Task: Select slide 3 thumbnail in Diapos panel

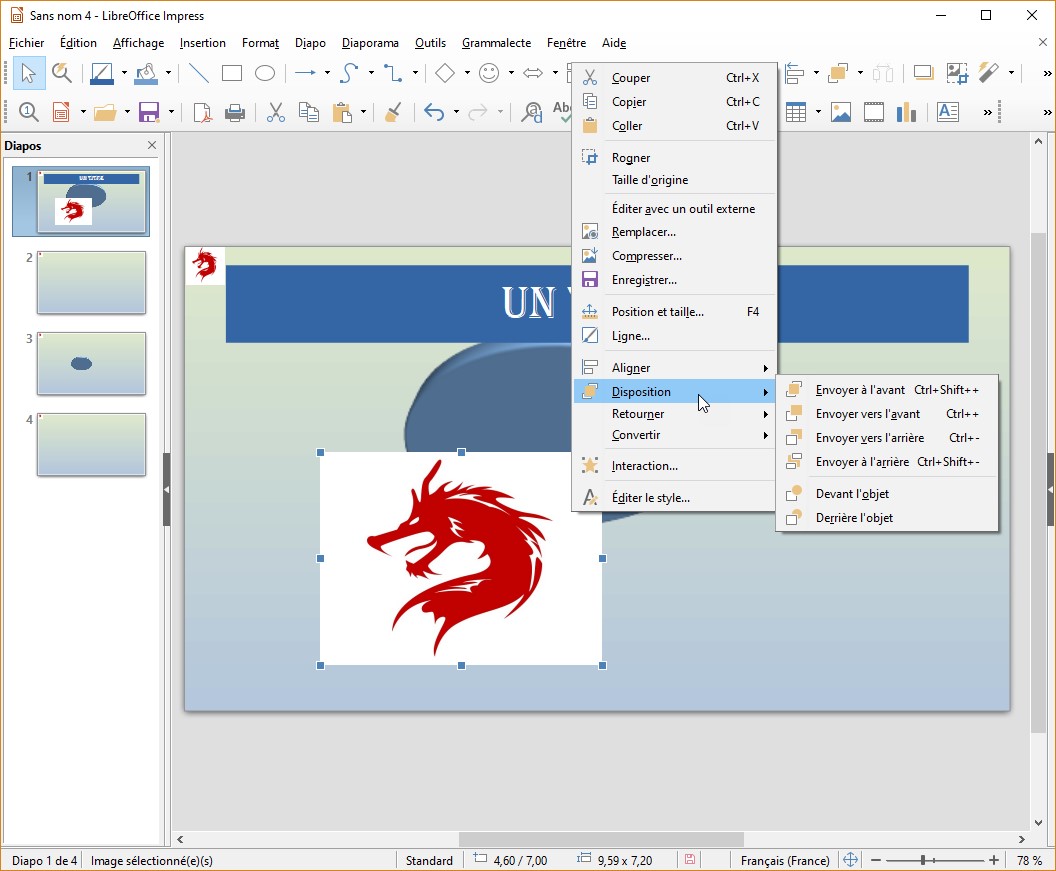Action: (91, 363)
